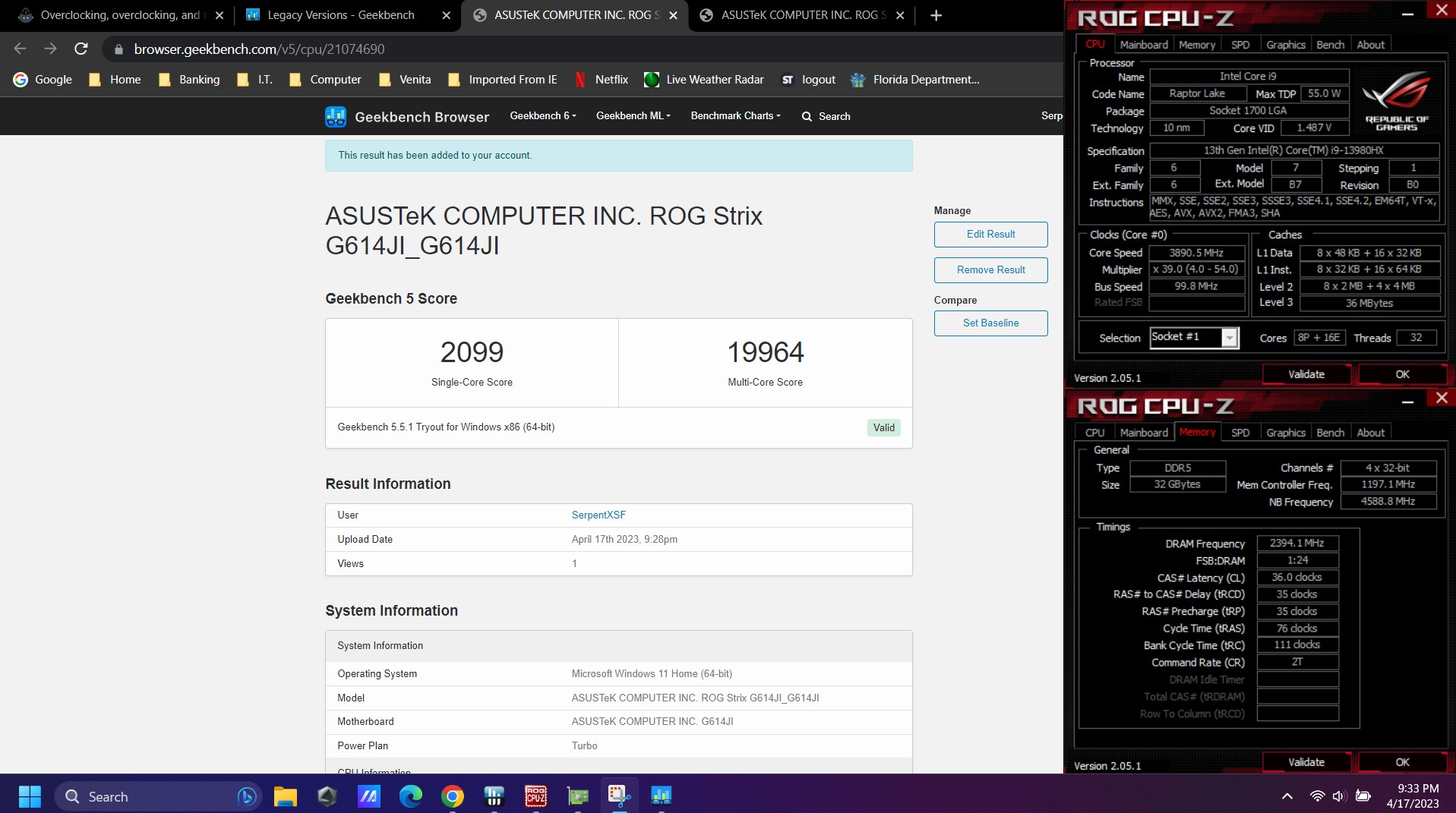
Task: Open Google Chrome from taskbar
Action: (452, 796)
